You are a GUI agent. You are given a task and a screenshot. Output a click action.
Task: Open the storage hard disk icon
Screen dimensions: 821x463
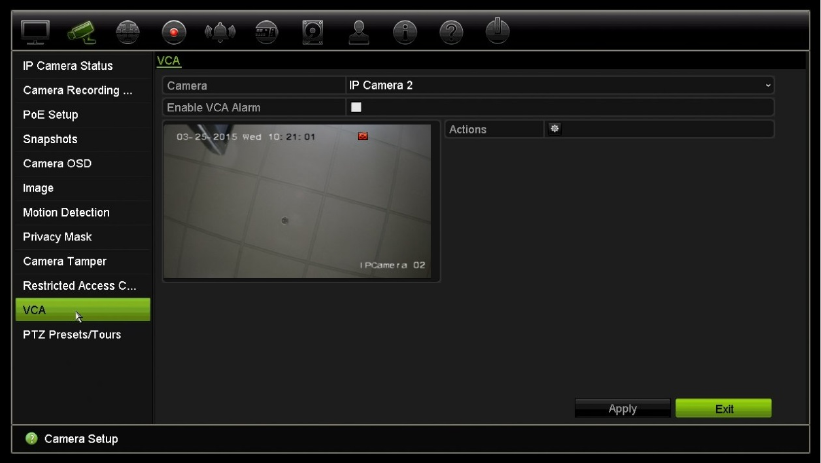tap(313, 32)
